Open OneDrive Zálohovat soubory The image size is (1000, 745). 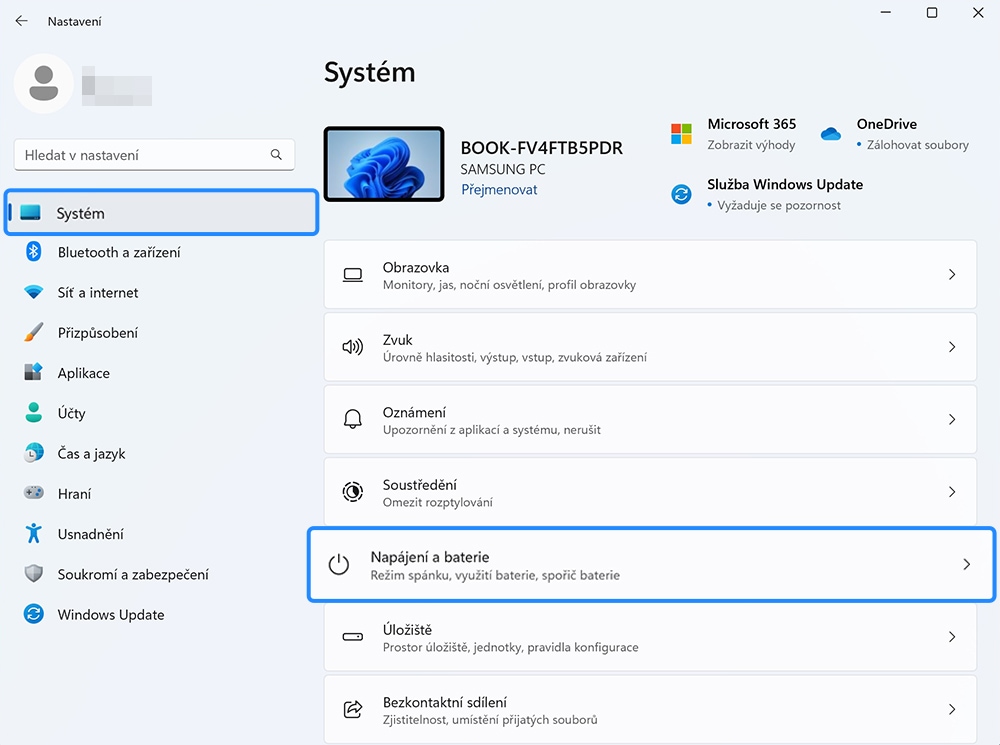pyautogui.click(x=917, y=145)
